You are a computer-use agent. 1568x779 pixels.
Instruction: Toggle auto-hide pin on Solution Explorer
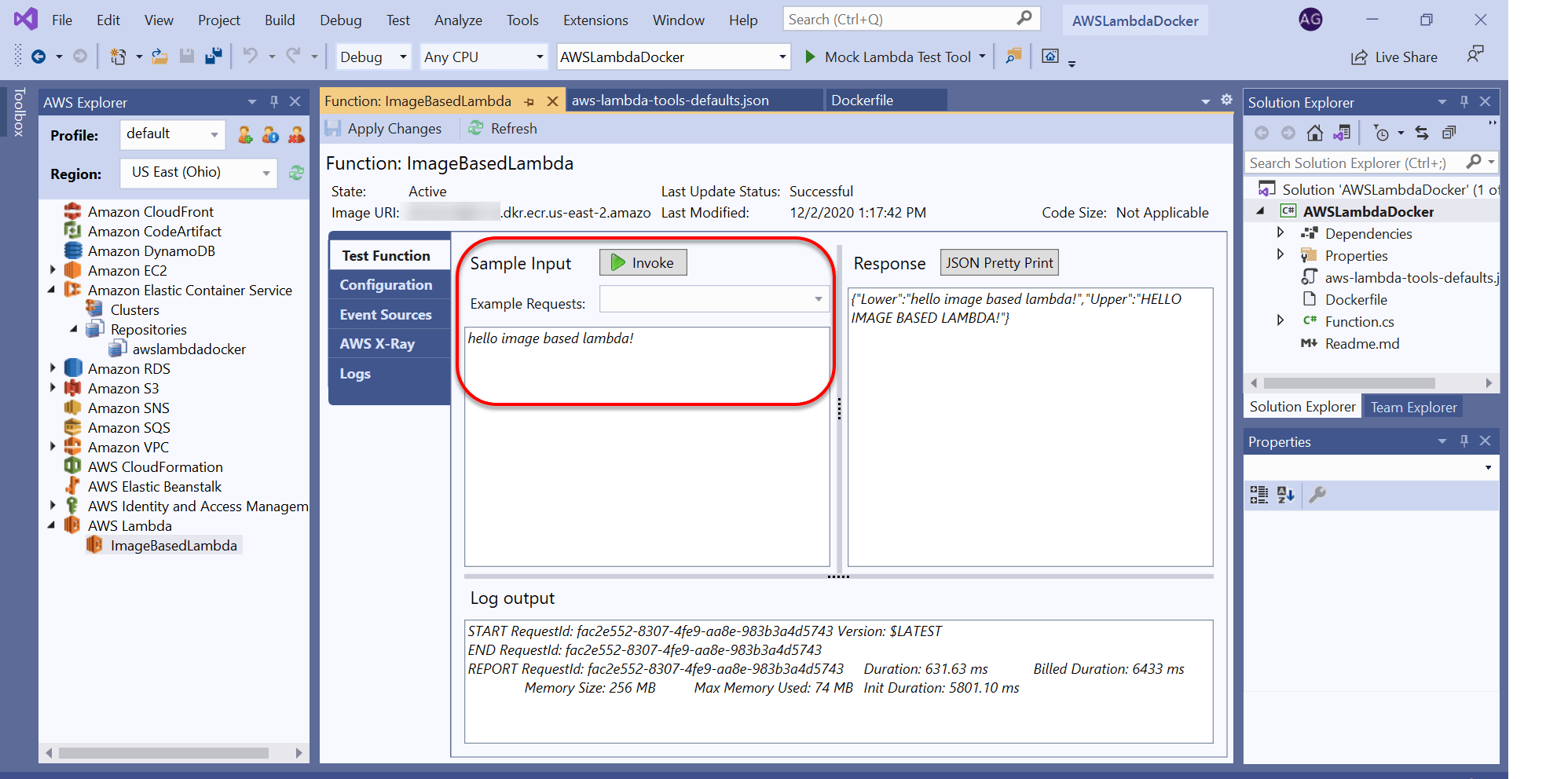click(x=1464, y=101)
